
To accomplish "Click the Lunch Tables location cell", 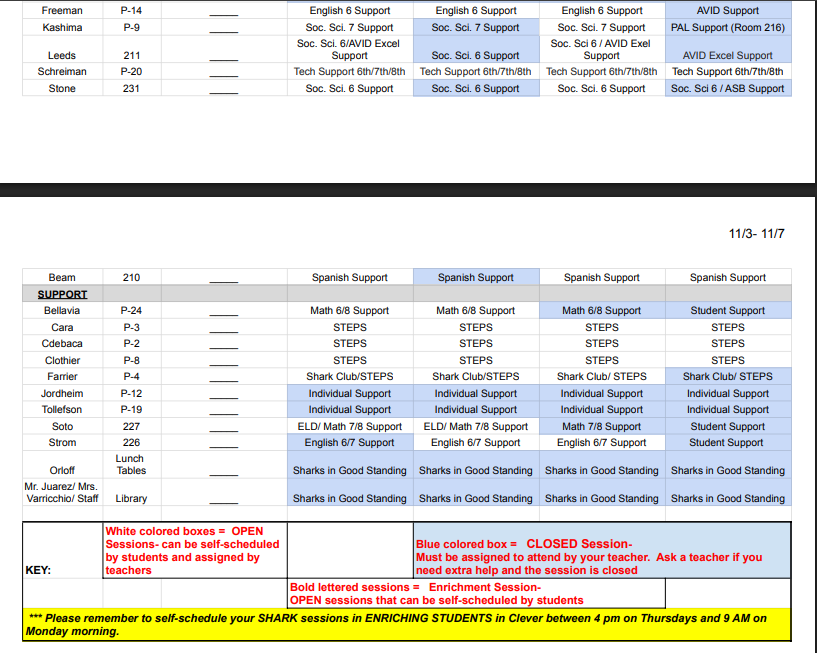I will pos(131,464).
